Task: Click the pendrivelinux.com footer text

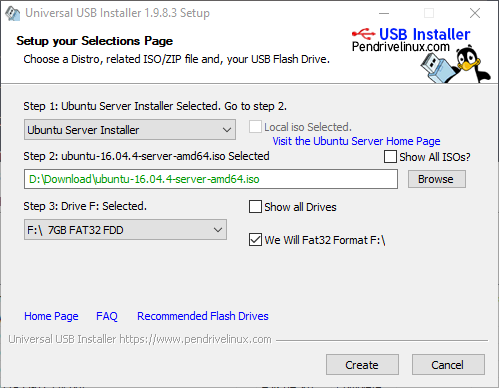Action: click(x=140, y=339)
